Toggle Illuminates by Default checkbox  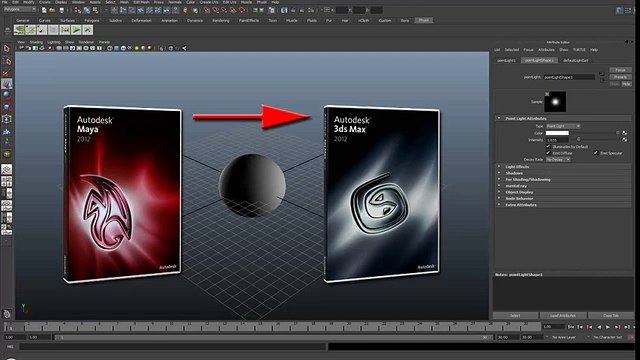click(x=549, y=146)
